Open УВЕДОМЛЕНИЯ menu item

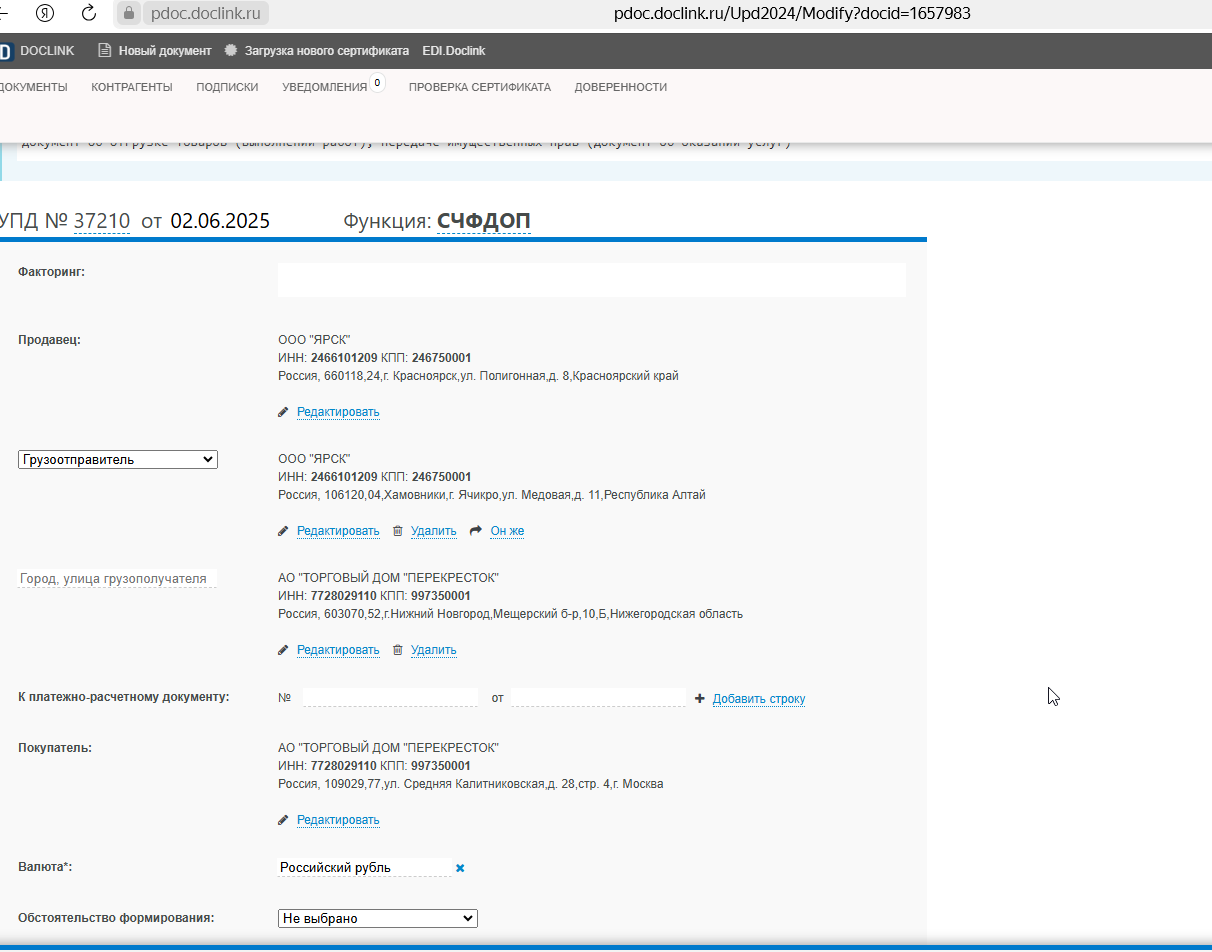325,87
